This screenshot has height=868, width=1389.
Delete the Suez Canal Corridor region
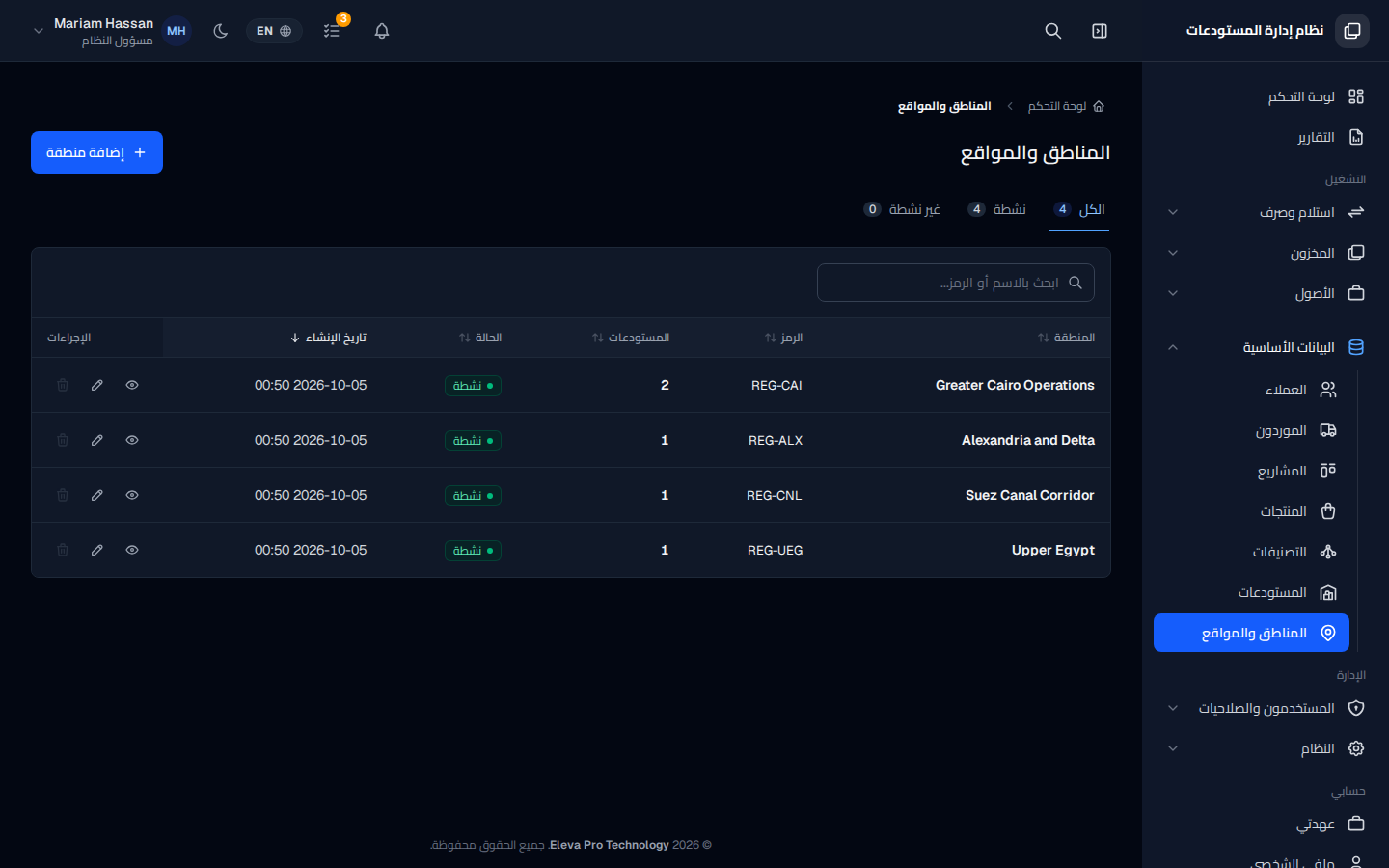(63, 495)
